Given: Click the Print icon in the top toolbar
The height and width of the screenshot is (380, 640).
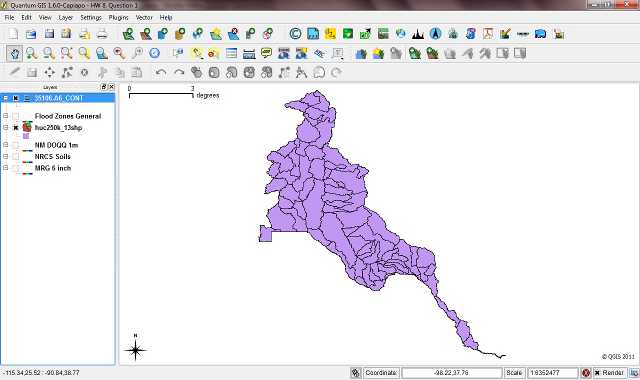Looking at the screenshot, I should (102, 34).
